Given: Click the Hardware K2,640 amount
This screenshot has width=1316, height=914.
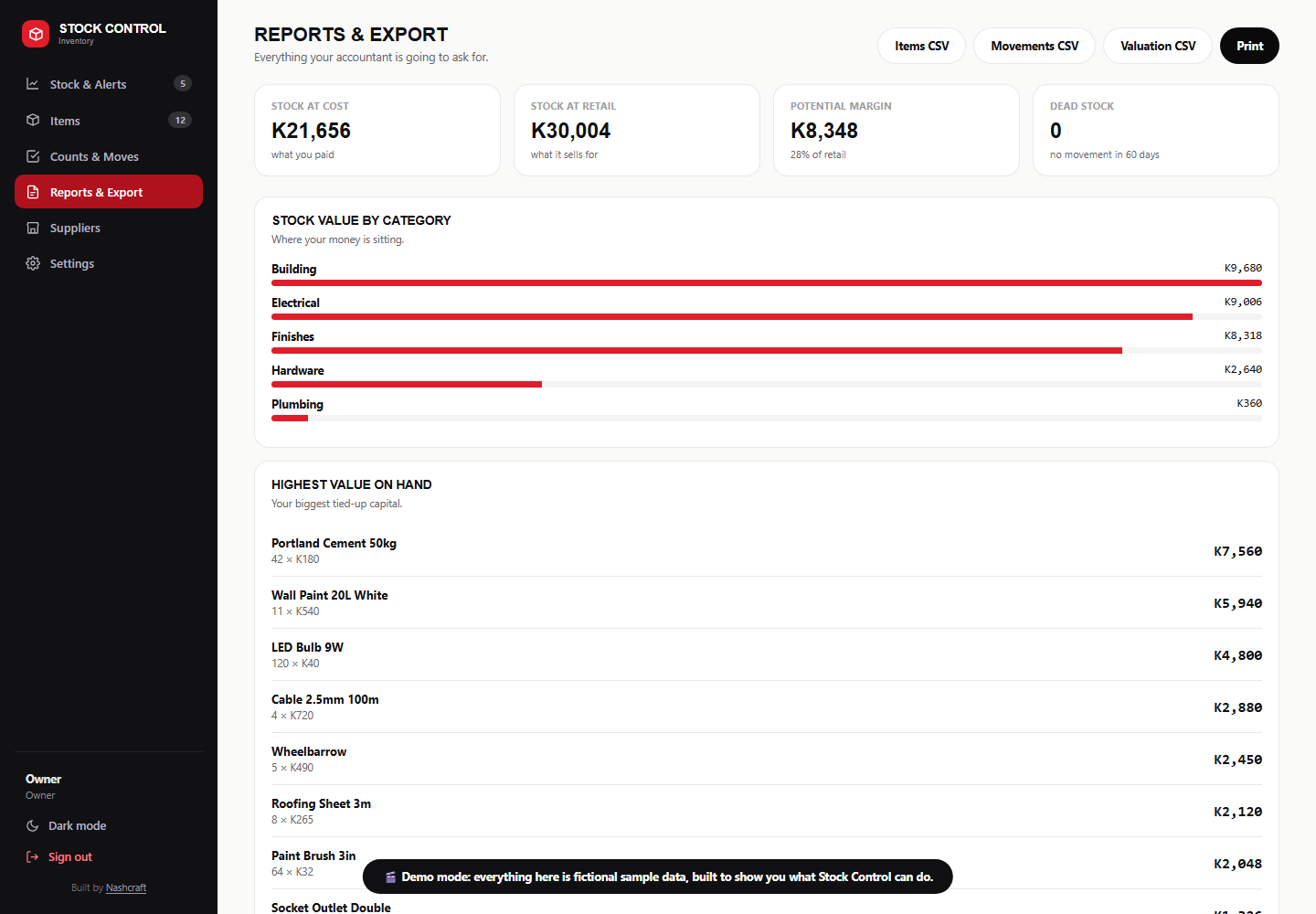Looking at the screenshot, I should [x=1243, y=369].
